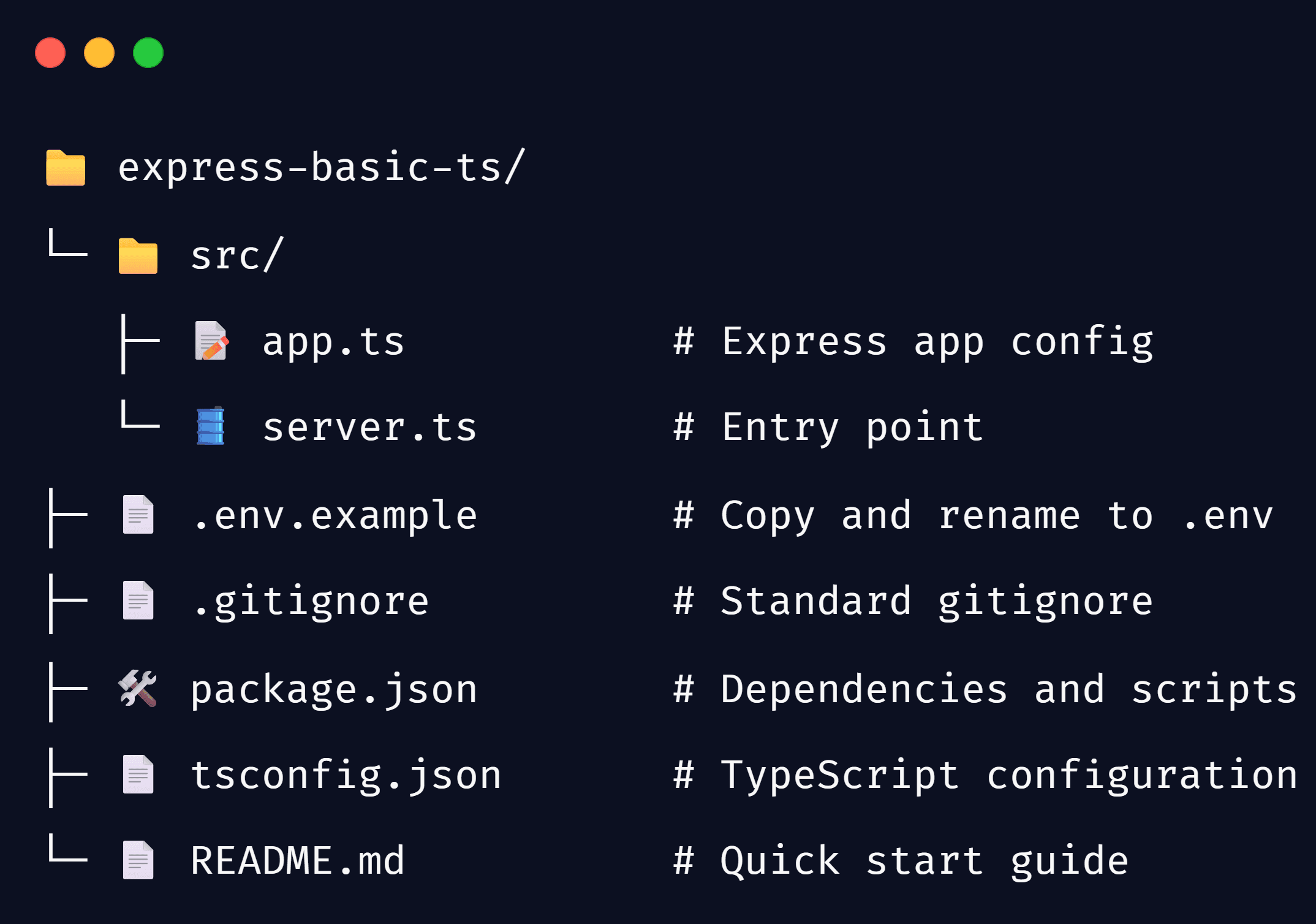Click the yellow minimize circle

pos(99,54)
